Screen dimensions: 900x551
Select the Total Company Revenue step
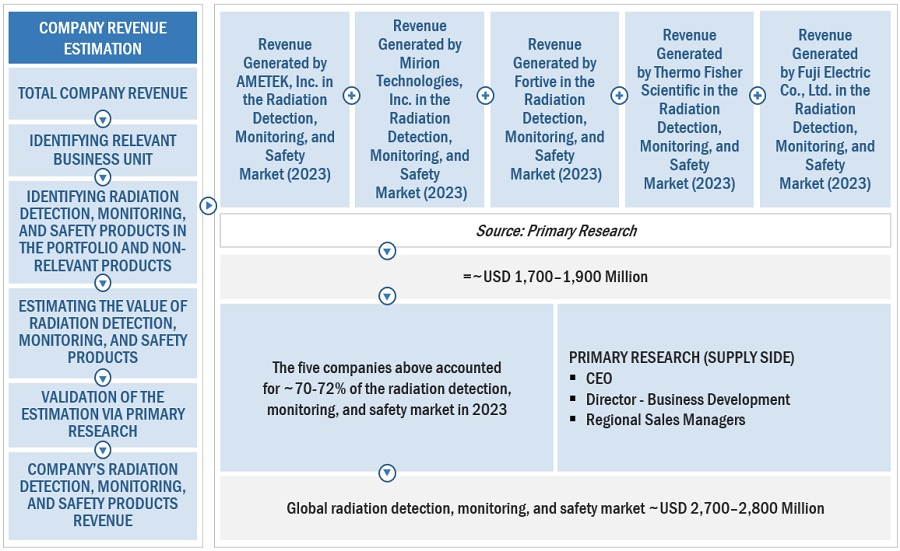[x=102, y=93]
